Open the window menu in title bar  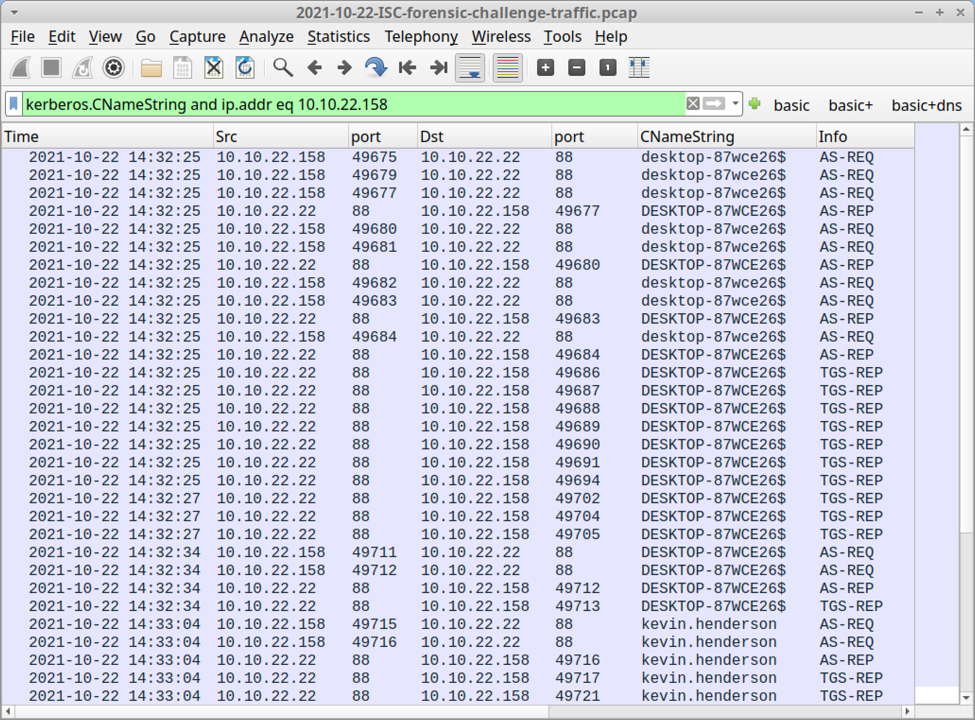click(13, 13)
